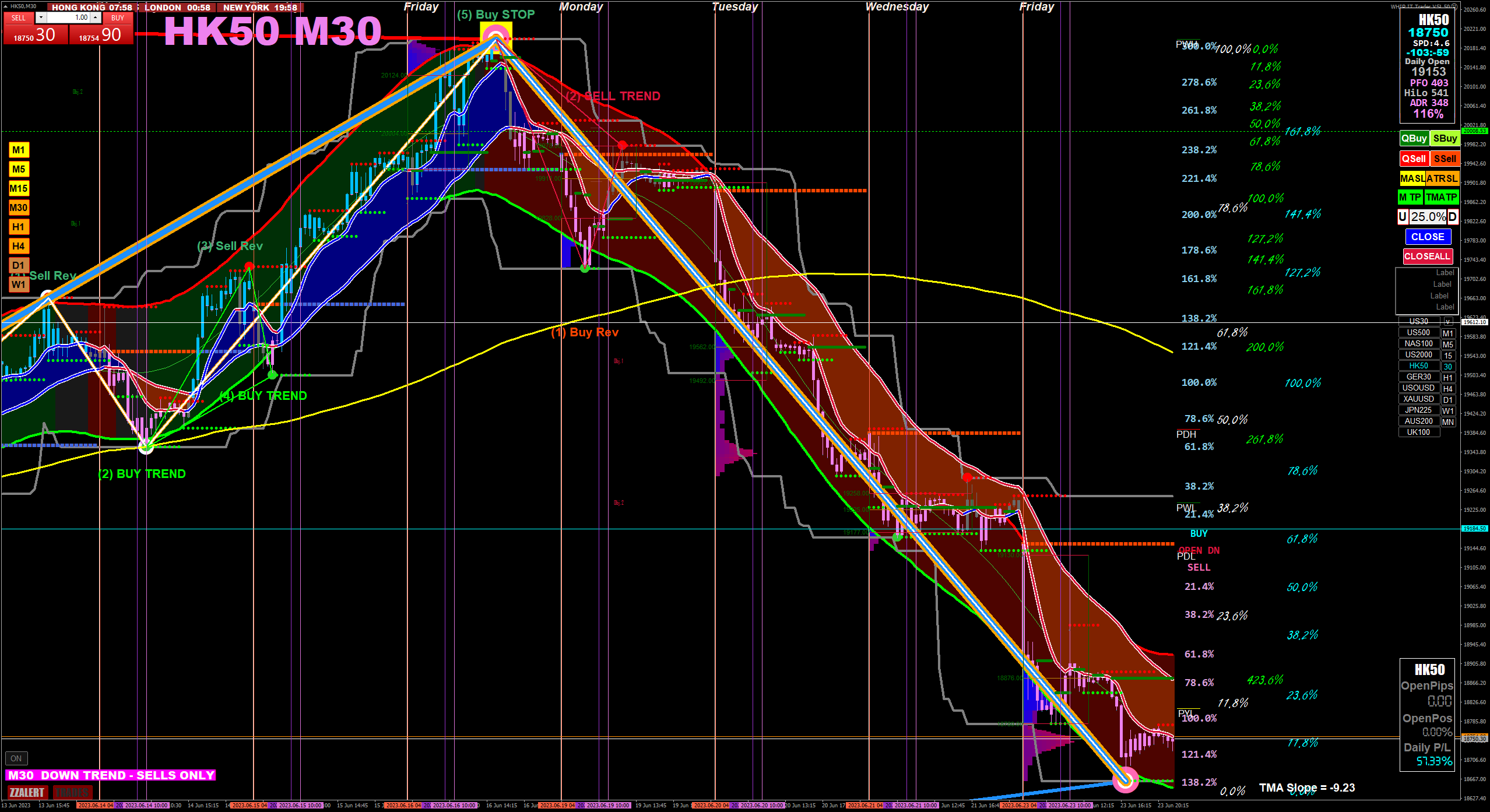This screenshot has width=1490, height=812.
Task: Toggle the M15 timeframe on left panel
Action: pyautogui.click(x=19, y=188)
